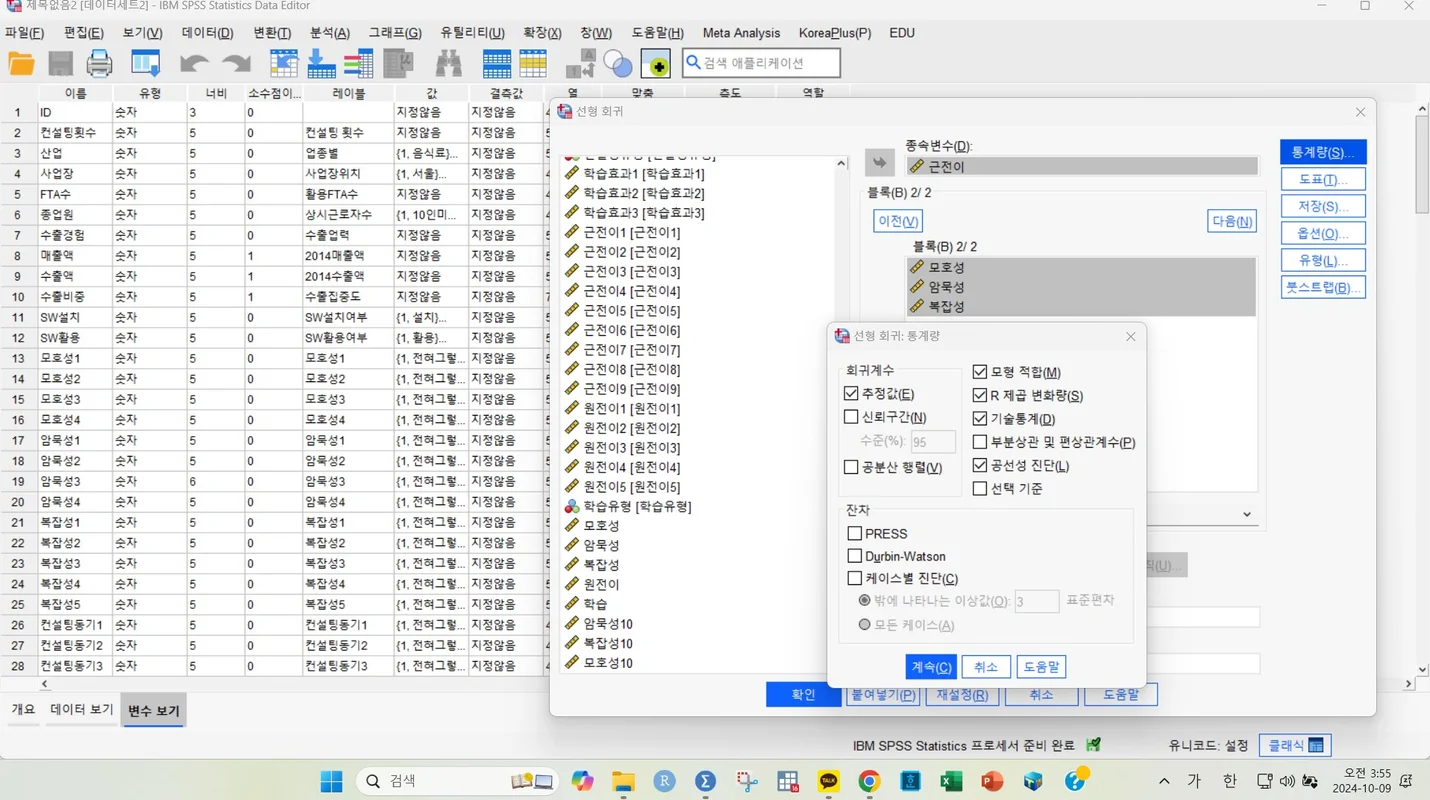Open the Variables info toolbar icon
The image size is (1430, 800).
click(x=358, y=64)
